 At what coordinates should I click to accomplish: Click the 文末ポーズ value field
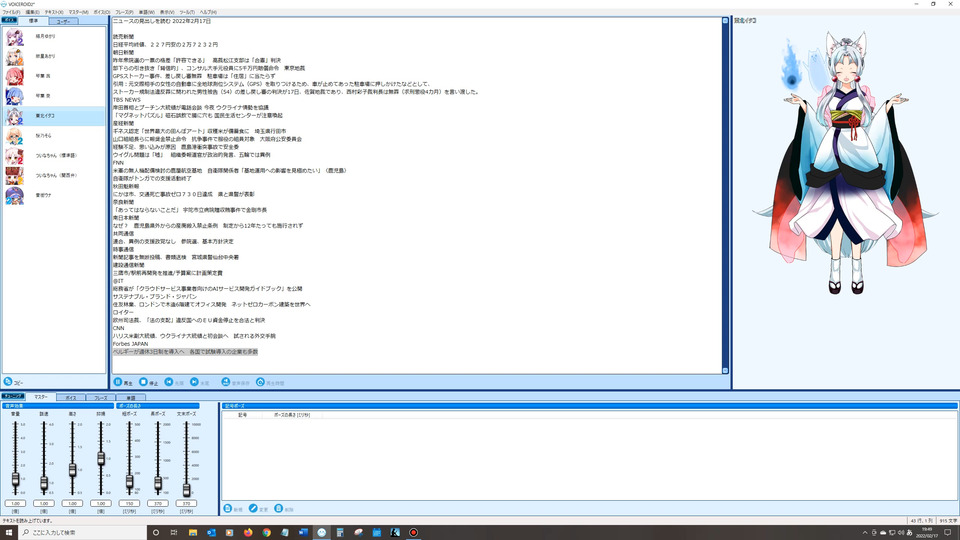(186, 503)
